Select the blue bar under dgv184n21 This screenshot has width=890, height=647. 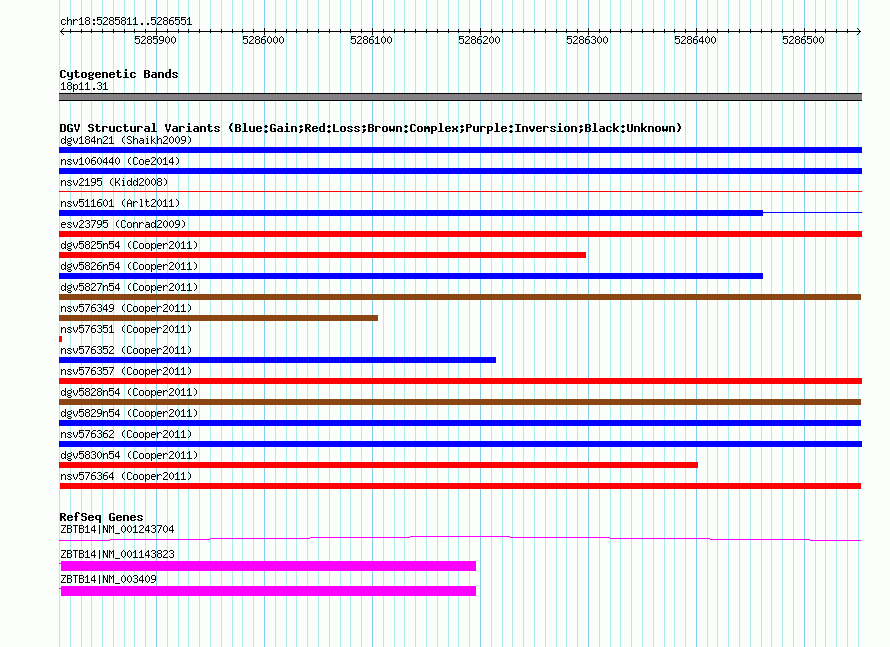pos(460,150)
